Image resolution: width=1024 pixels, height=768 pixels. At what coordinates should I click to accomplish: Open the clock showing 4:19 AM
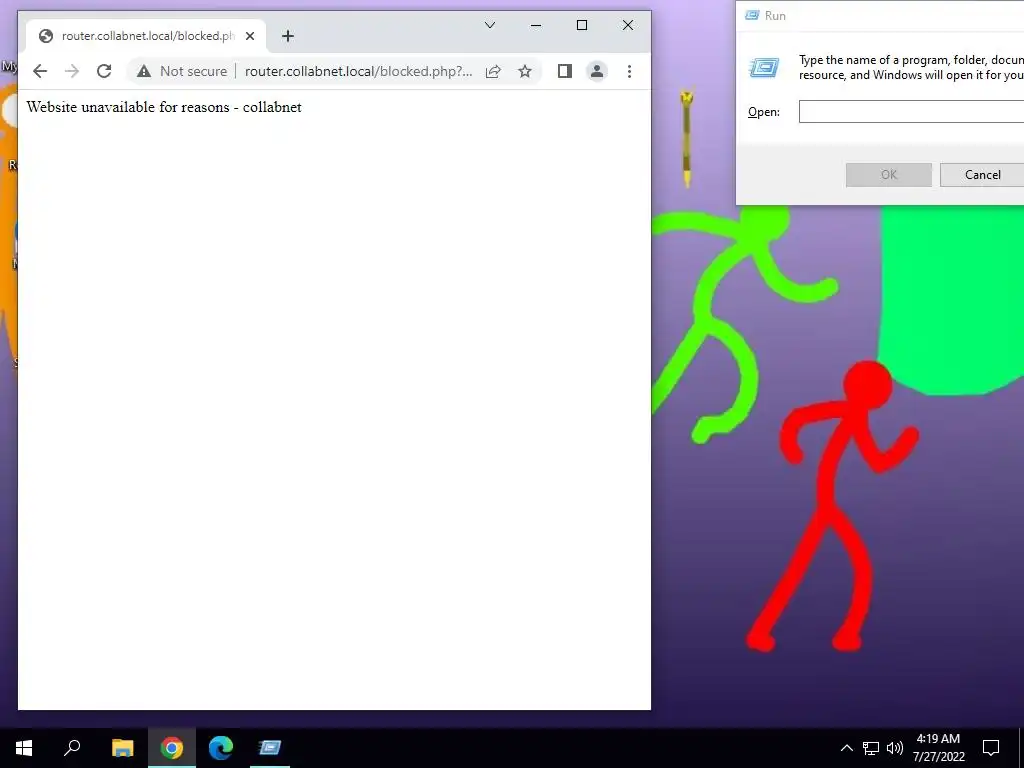pos(938,748)
